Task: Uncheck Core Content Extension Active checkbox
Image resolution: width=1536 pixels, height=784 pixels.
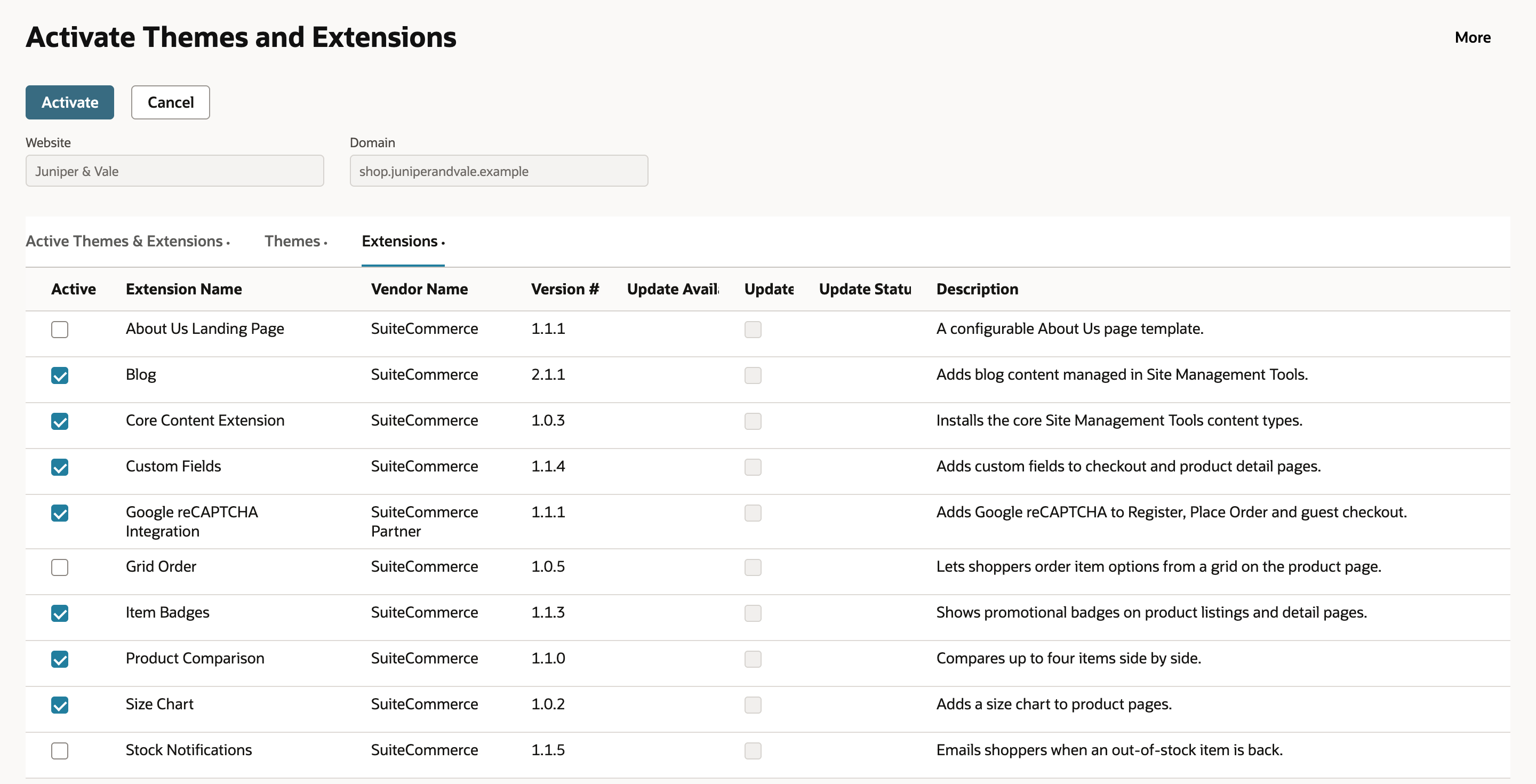Action: pos(60,421)
